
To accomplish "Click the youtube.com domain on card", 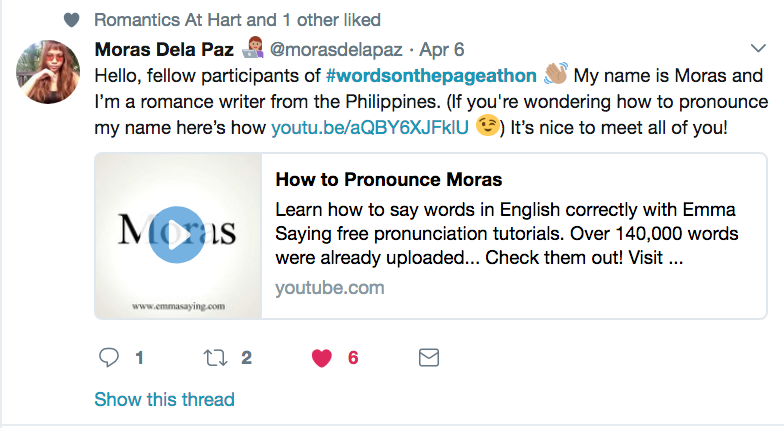I will tap(329, 288).
